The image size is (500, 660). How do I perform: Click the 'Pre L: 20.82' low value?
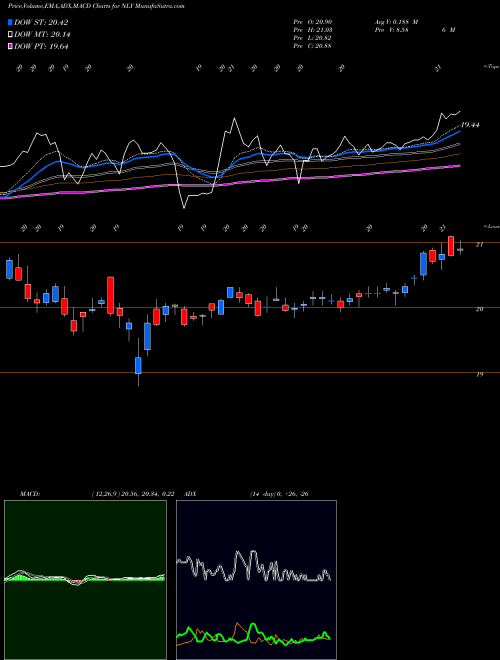coord(312,38)
